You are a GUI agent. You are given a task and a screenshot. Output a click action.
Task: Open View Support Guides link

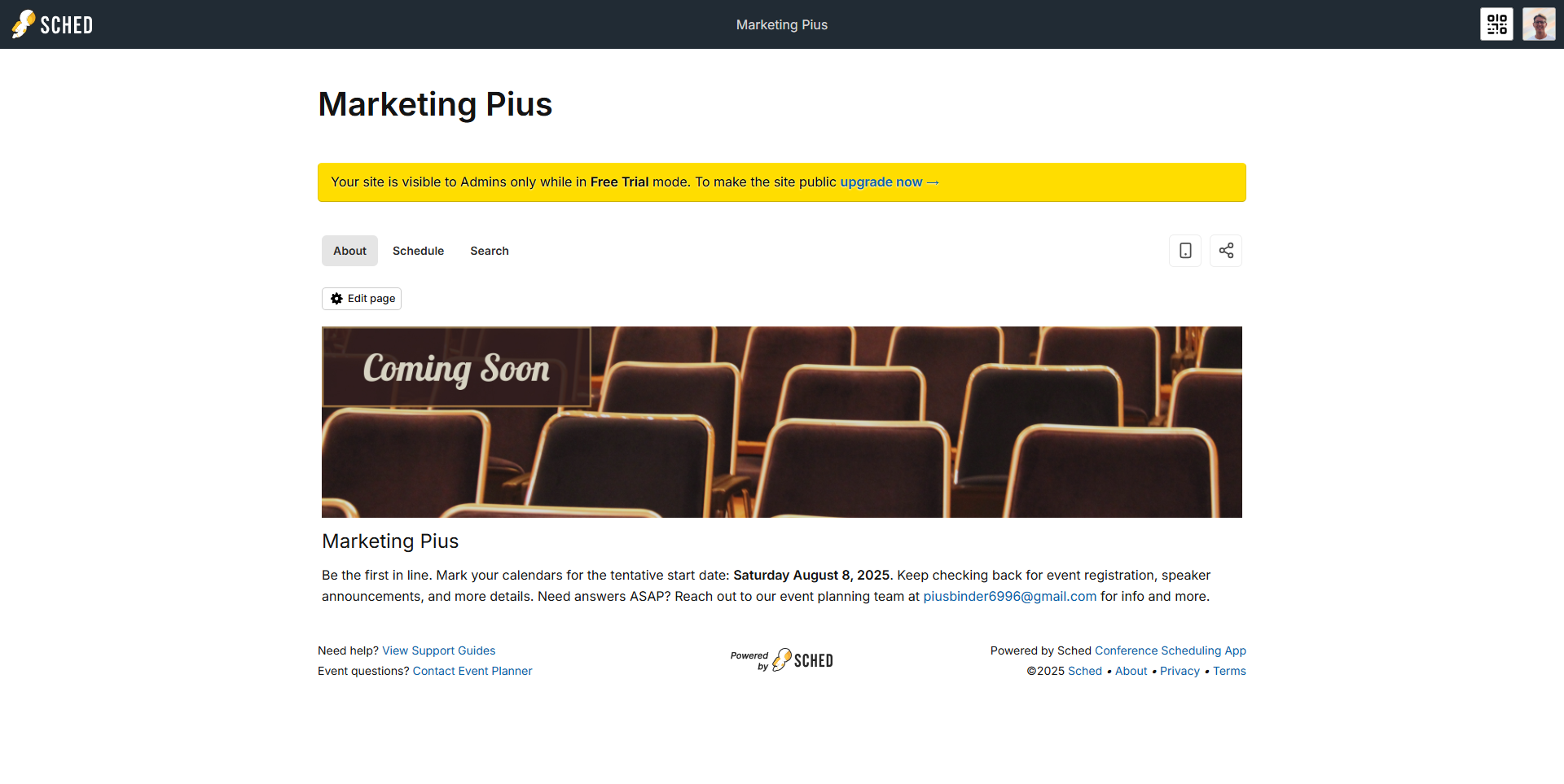point(438,650)
